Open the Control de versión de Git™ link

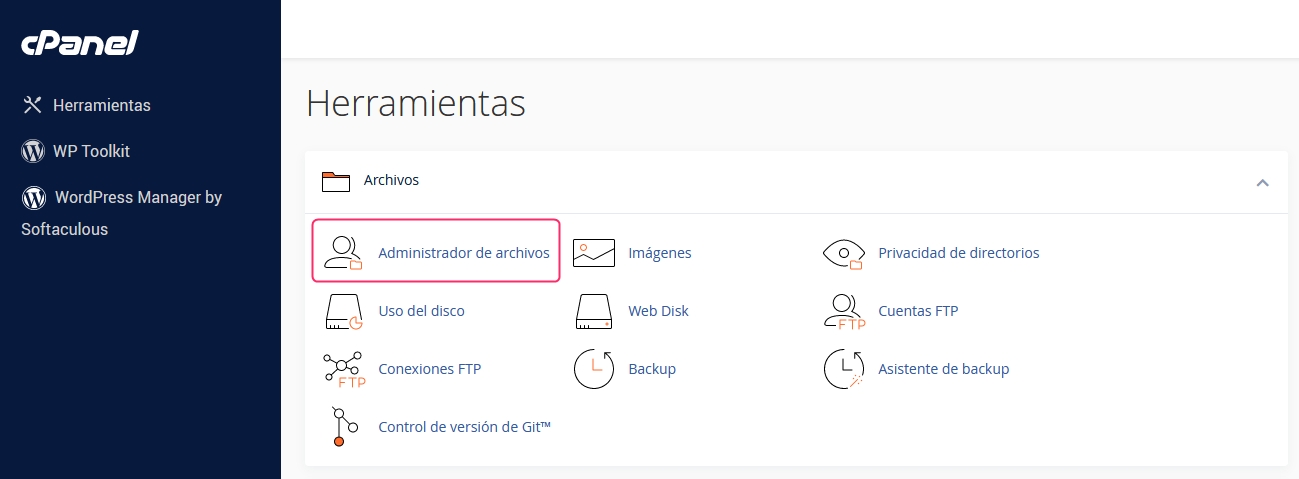(x=465, y=427)
